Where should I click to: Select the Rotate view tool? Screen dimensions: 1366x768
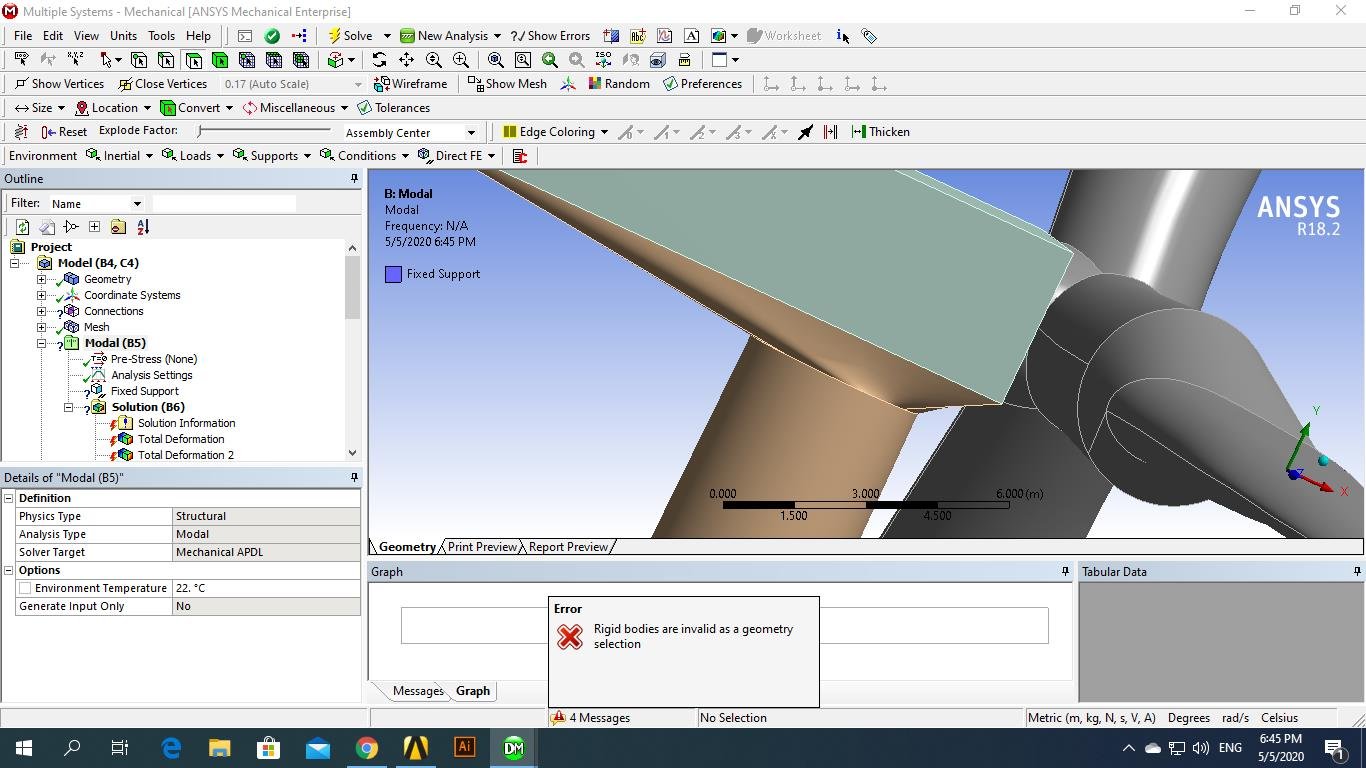[x=379, y=60]
